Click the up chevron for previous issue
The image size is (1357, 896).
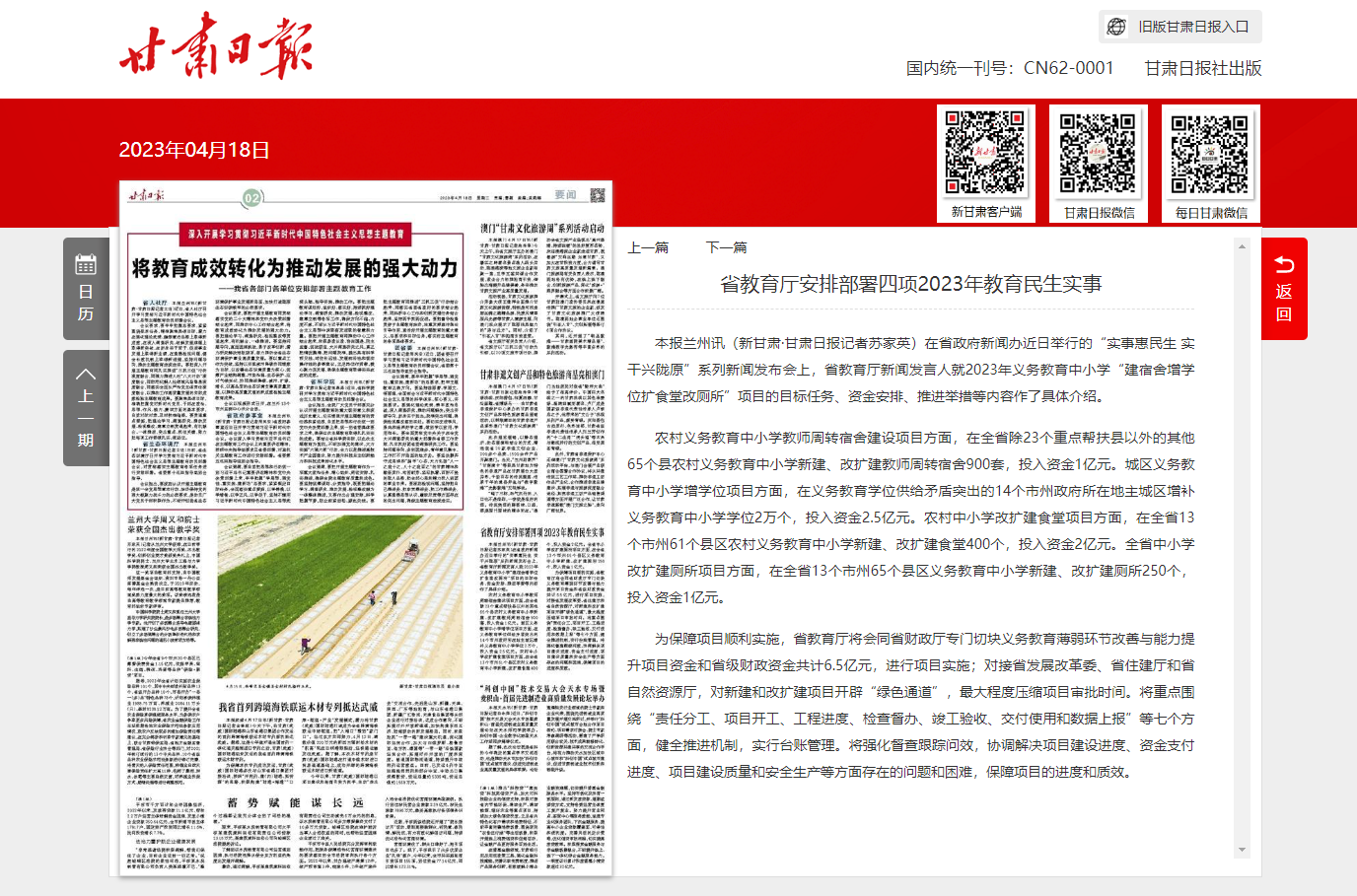[86, 375]
